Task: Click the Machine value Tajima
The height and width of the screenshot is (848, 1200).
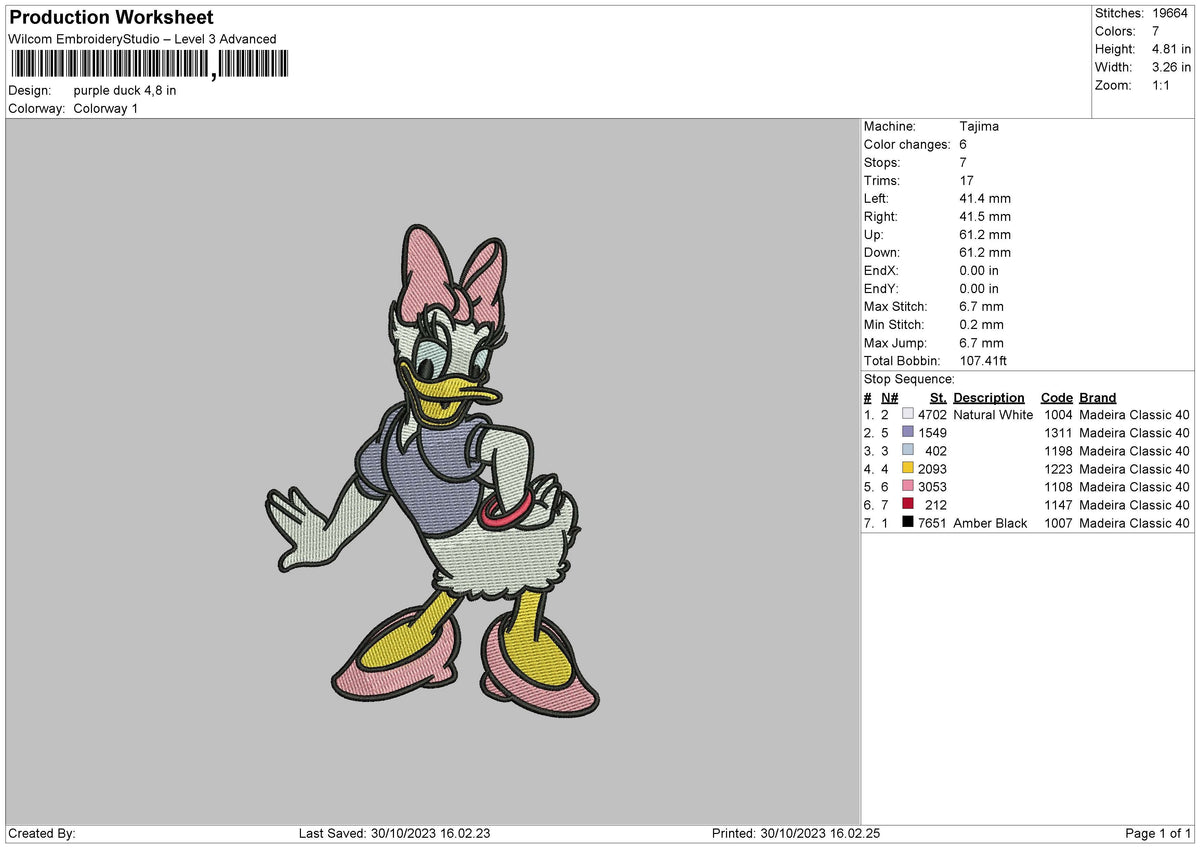Action: click(x=979, y=126)
